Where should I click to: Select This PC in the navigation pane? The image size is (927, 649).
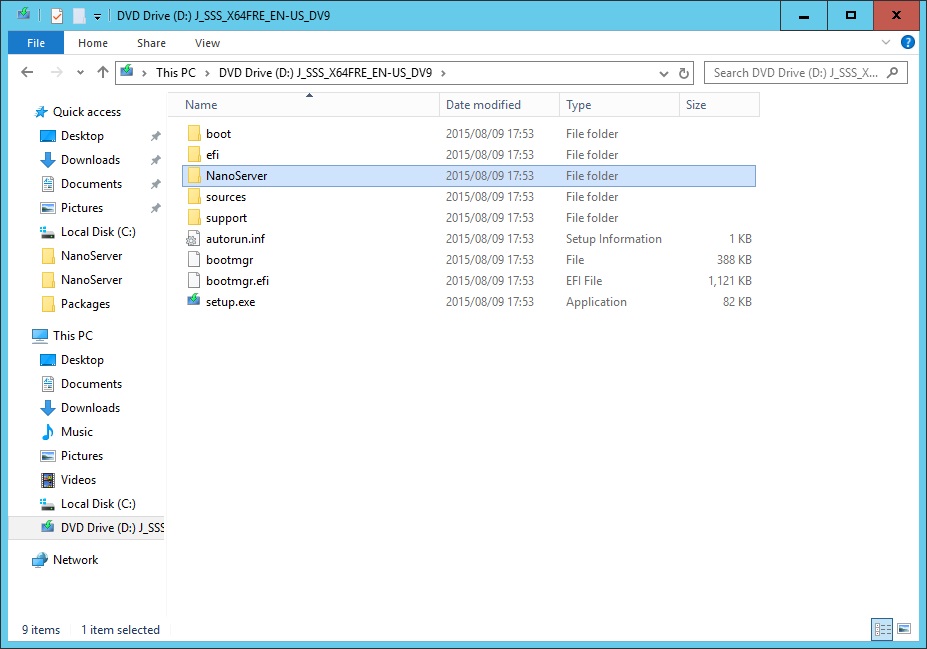[x=72, y=336]
